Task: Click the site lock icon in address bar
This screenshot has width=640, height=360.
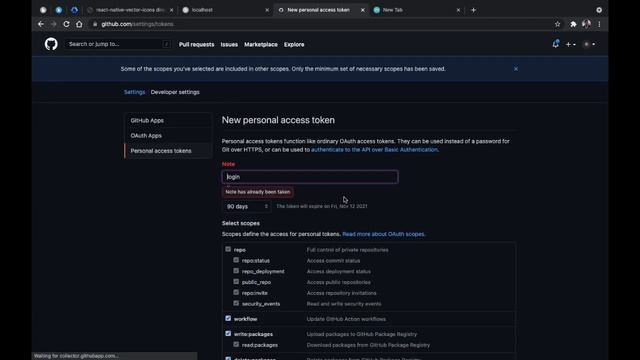Action: pyautogui.click(x=95, y=24)
